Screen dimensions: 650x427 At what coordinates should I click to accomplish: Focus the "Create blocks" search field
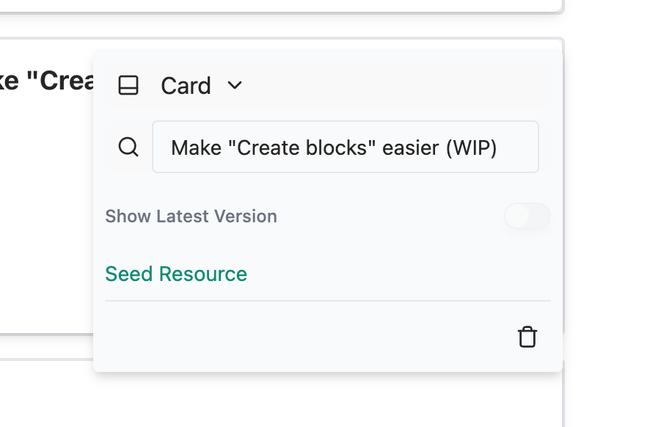pyautogui.click(x=345, y=147)
